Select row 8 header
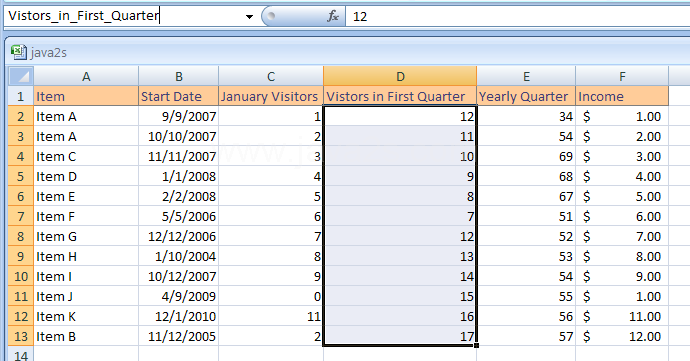The width and height of the screenshot is (690, 361). 21,236
